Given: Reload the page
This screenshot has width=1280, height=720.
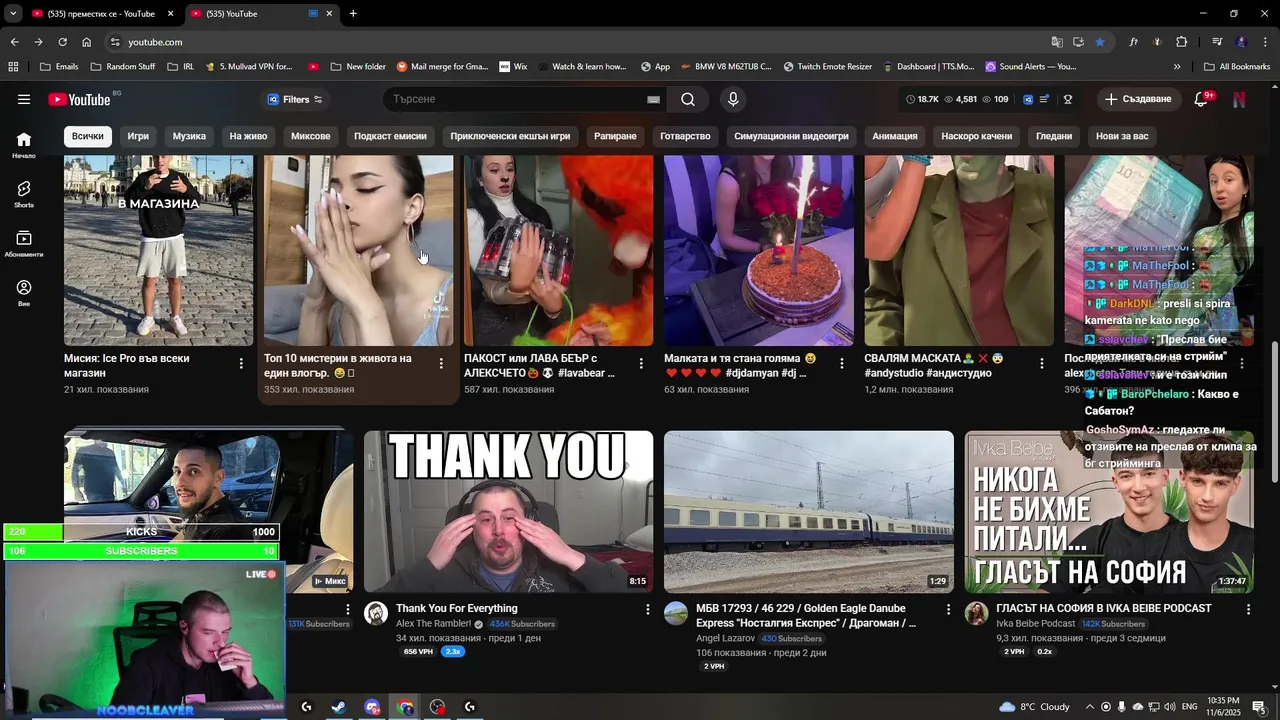Looking at the screenshot, I should (62, 42).
